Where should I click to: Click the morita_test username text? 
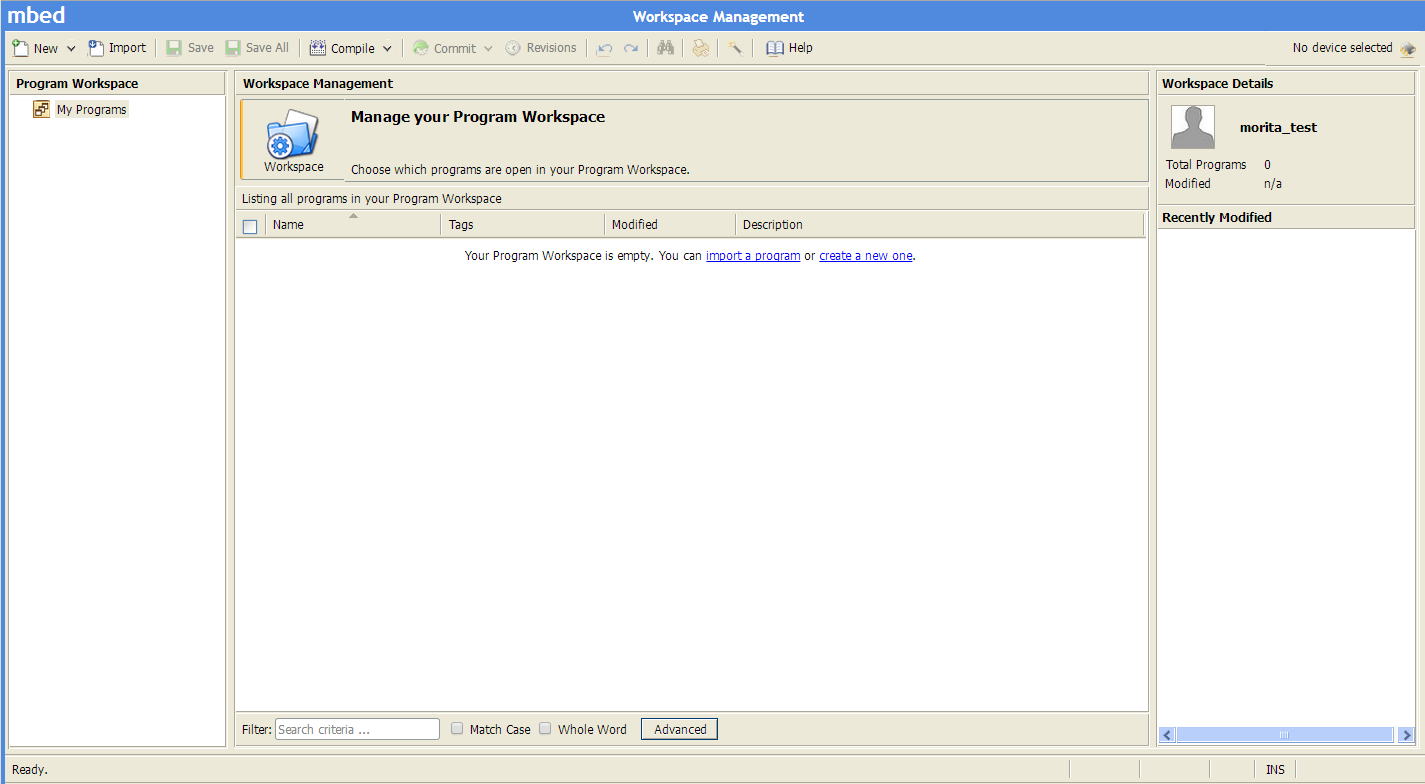[1278, 128]
